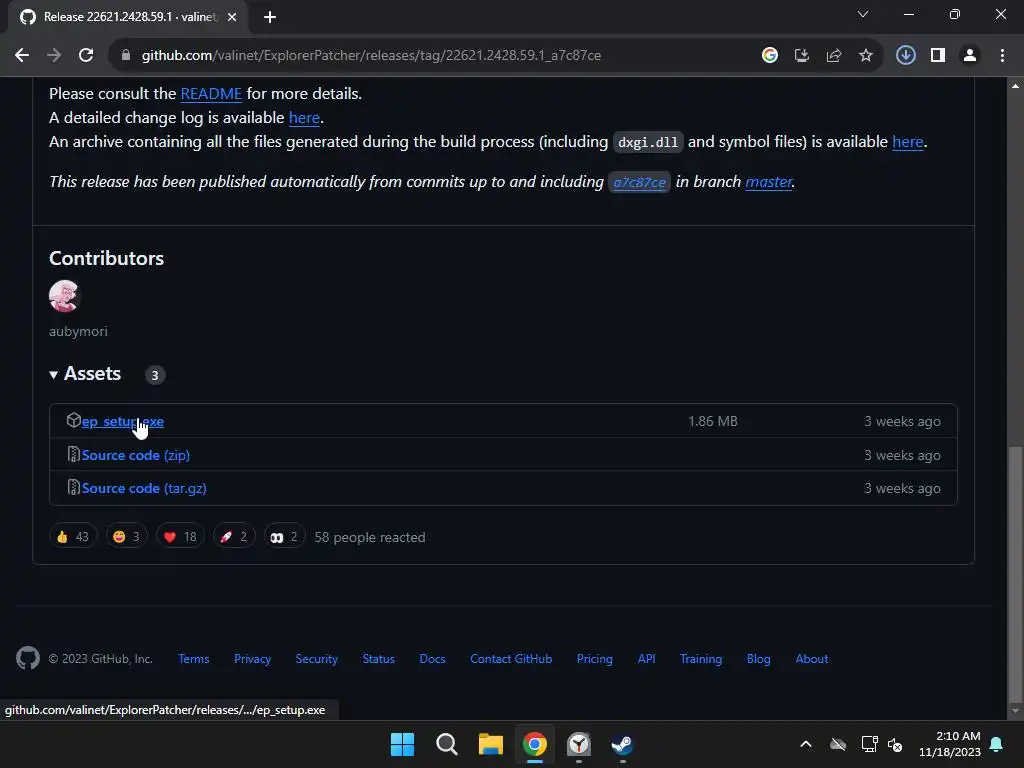The image size is (1024, 768).
Task: Open the tab search dropdown arrow
Action: tap(863, 14)
